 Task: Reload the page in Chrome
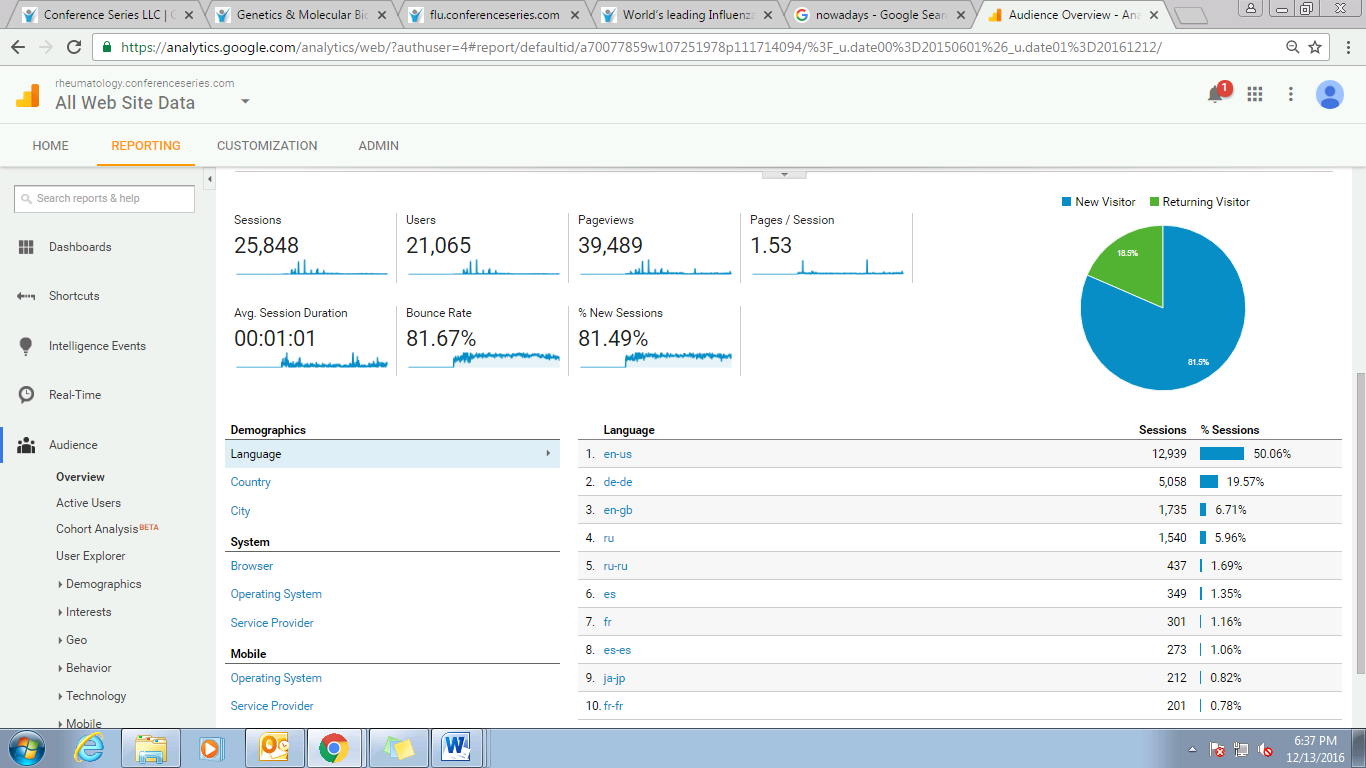pos(74,47)
